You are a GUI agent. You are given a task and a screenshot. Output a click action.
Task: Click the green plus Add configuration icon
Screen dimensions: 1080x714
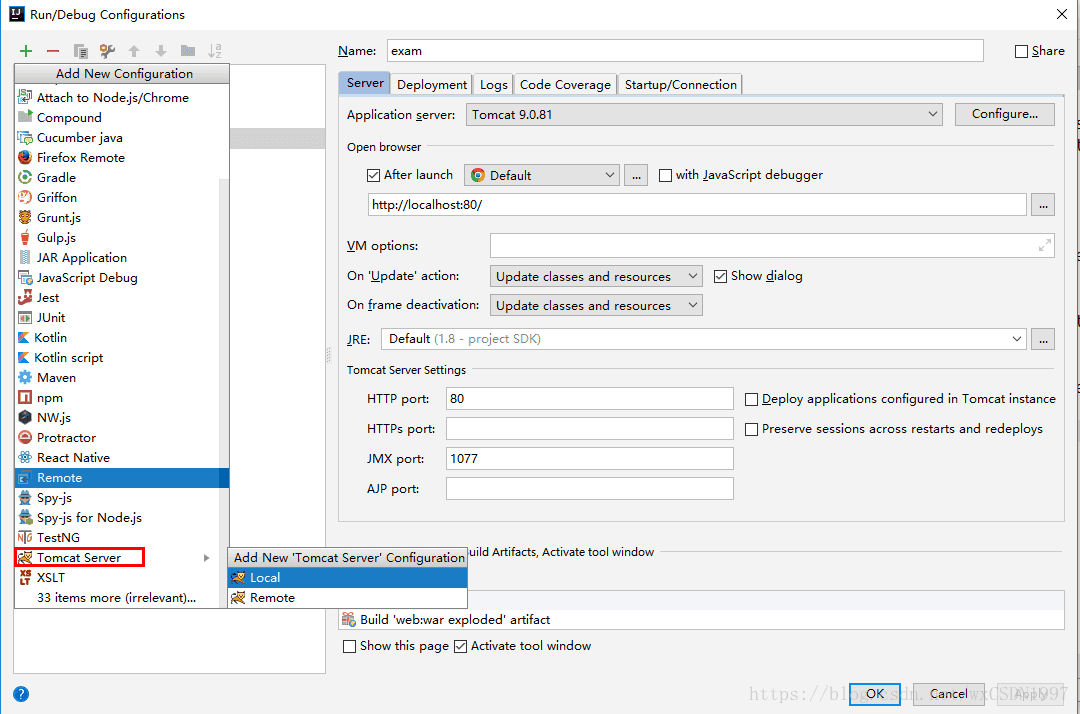pyautogui.click(x=26, y=51)
